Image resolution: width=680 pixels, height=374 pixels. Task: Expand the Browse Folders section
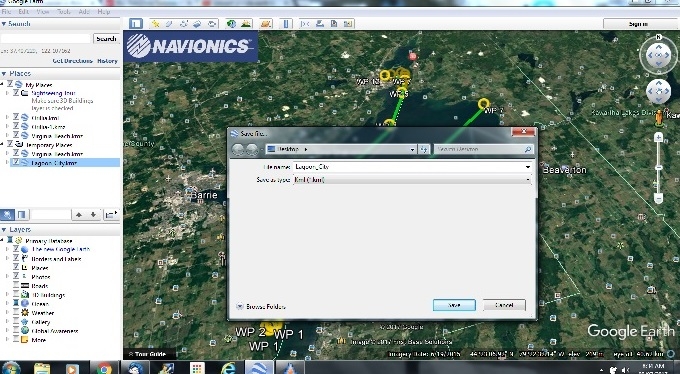click(260, 306)
